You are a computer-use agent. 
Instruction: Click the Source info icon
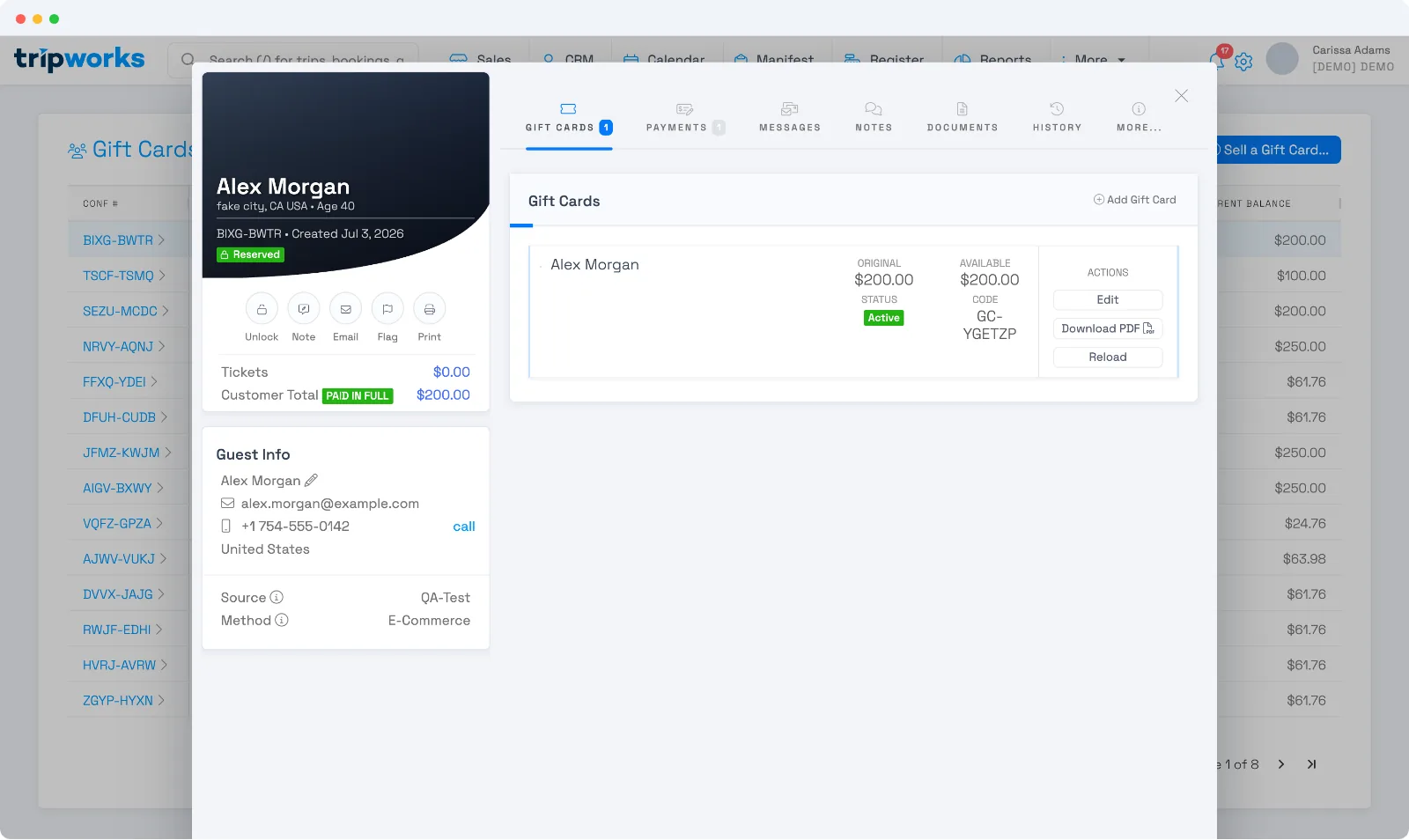(x=277, y=597)
